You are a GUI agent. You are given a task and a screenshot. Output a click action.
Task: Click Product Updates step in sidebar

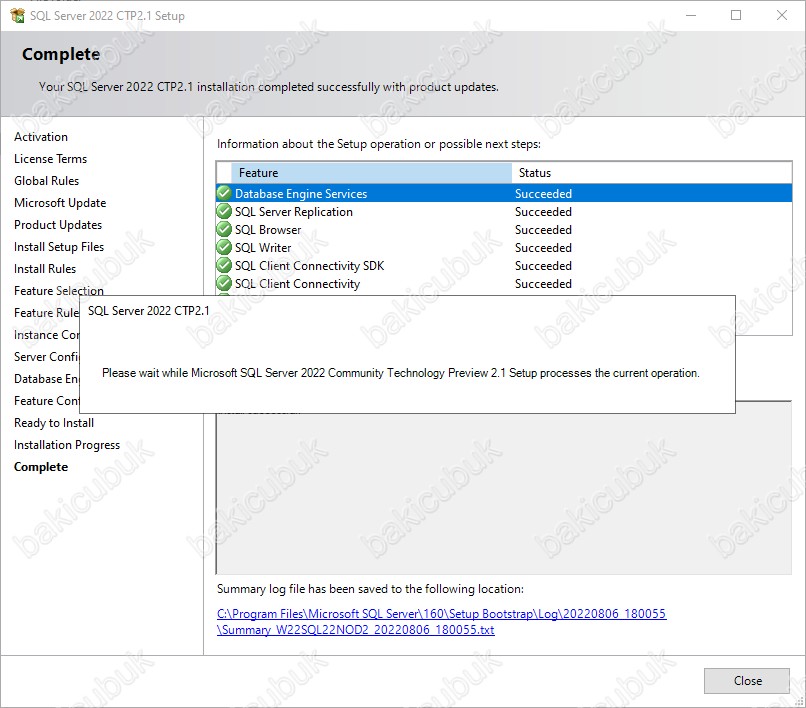[58, 225]
